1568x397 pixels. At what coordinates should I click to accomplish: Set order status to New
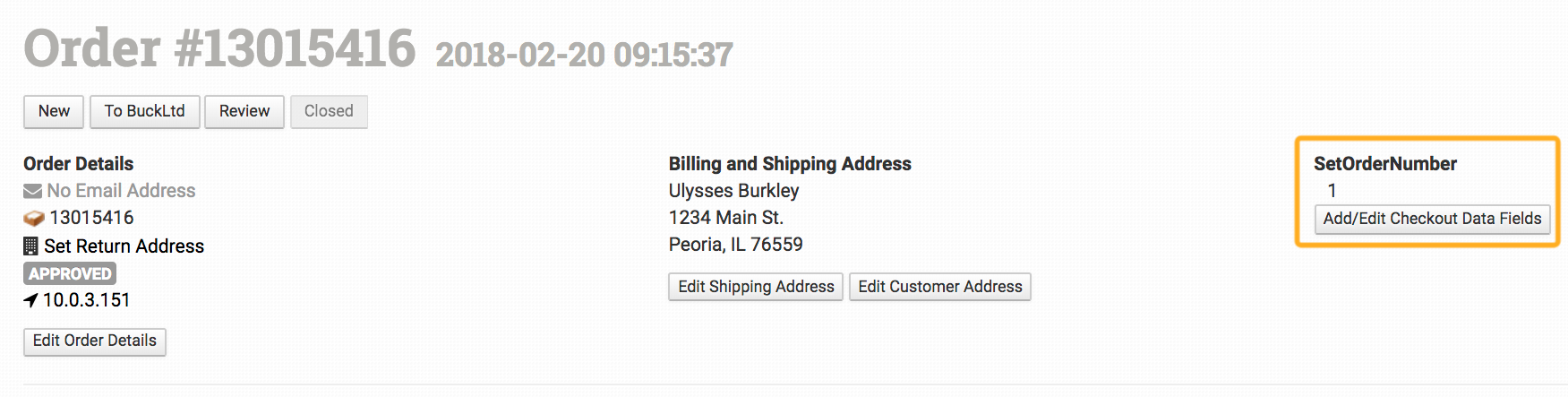coord(54,111)
